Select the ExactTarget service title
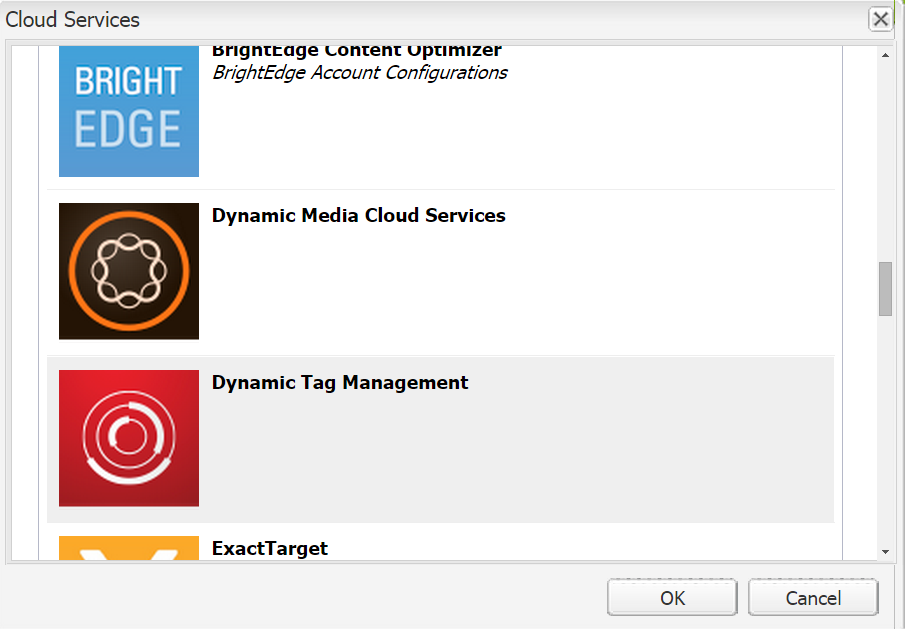This screenshot has width=905, height=629. pos(270,548)
